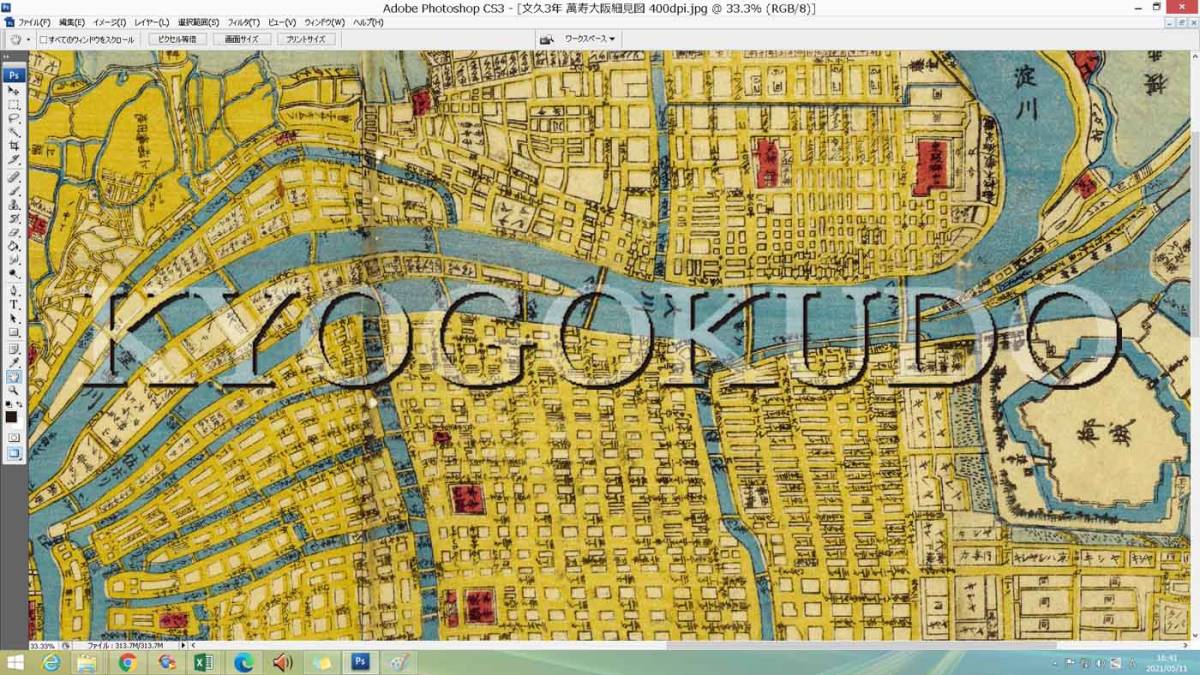Click the Photoshop taskbar button

[x=359, y=663]
